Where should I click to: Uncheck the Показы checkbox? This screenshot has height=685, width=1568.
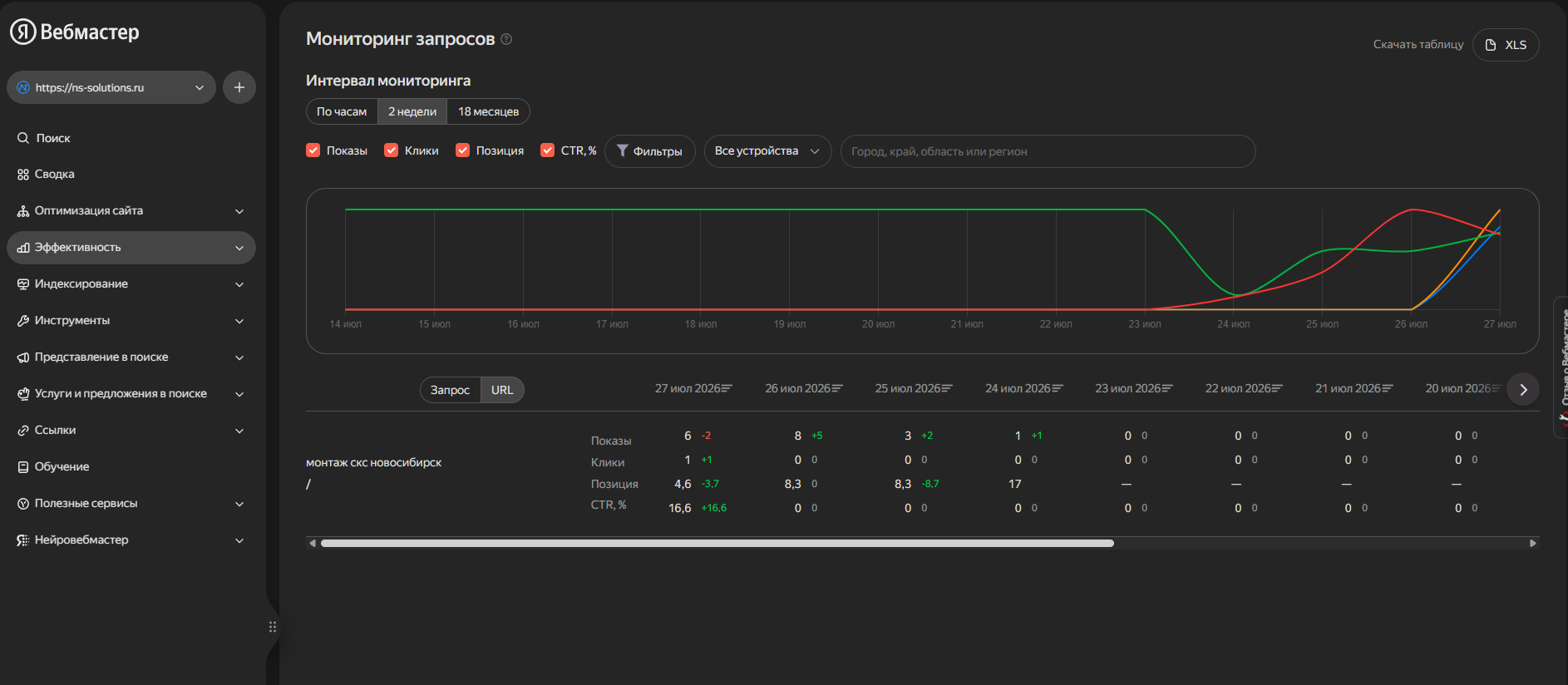[x=313, y=150]
